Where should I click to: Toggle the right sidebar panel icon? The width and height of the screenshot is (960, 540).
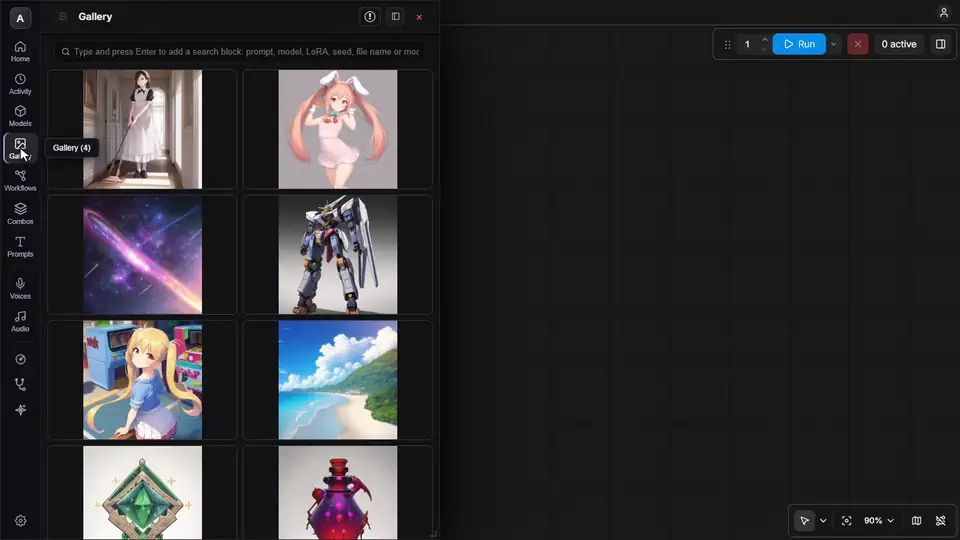coord(940,44)
